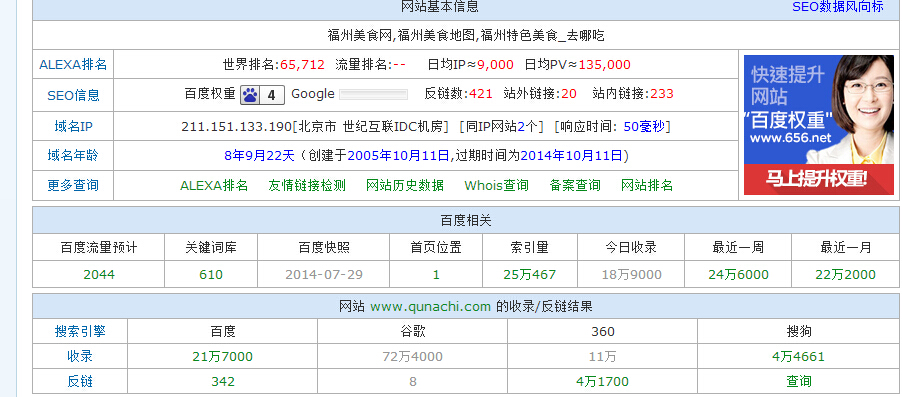Screen dimensions: 902x397
Task: Open 备案查询 link
Action: [x=575, y=185]
